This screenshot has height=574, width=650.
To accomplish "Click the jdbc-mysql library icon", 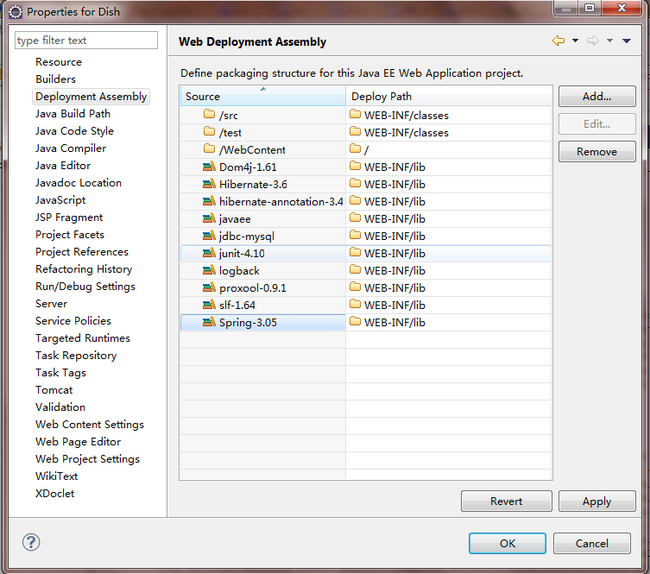I will (x=209, y=235).
